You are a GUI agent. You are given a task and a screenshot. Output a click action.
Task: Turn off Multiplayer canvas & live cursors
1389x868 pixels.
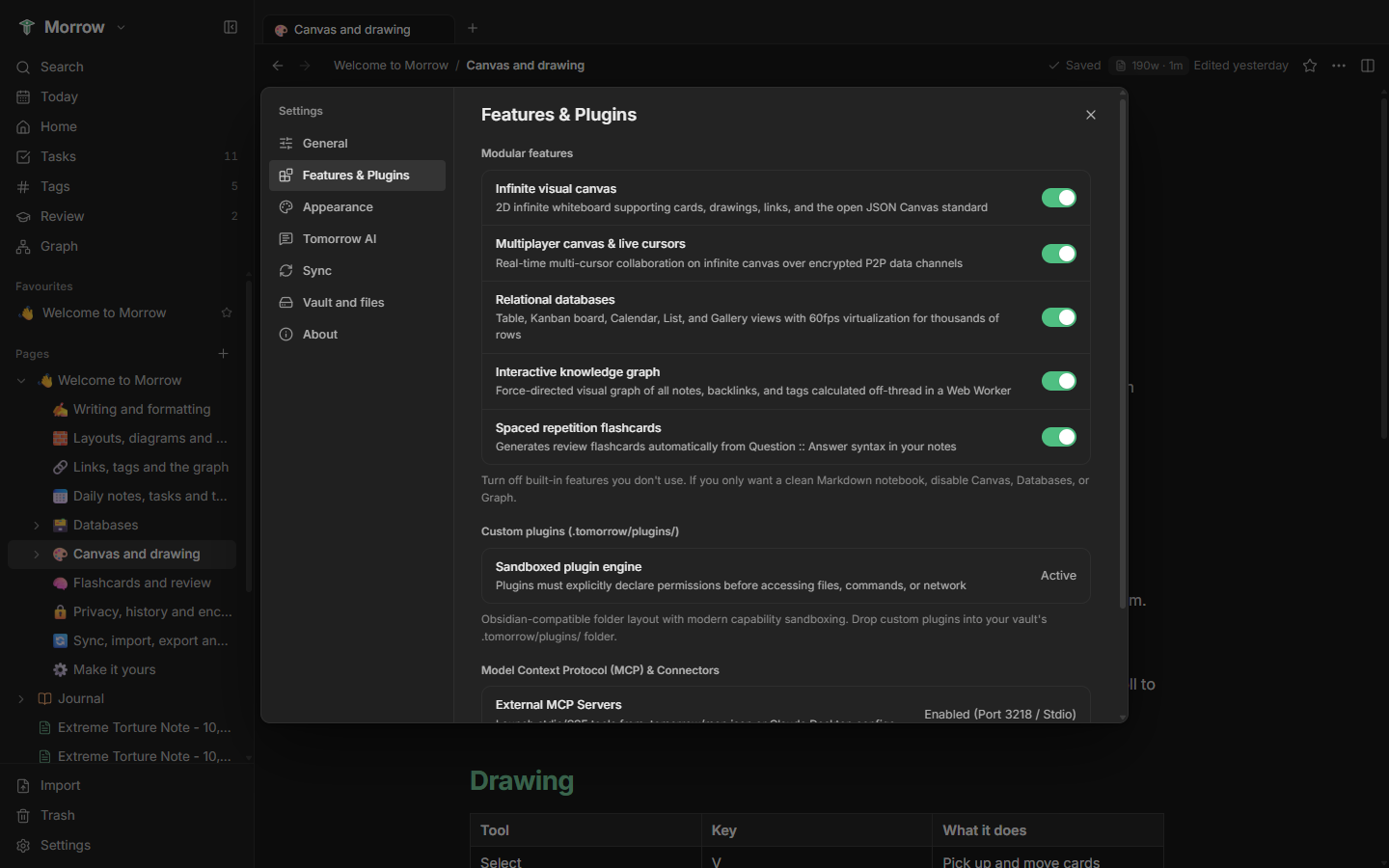pos(1059,254)
